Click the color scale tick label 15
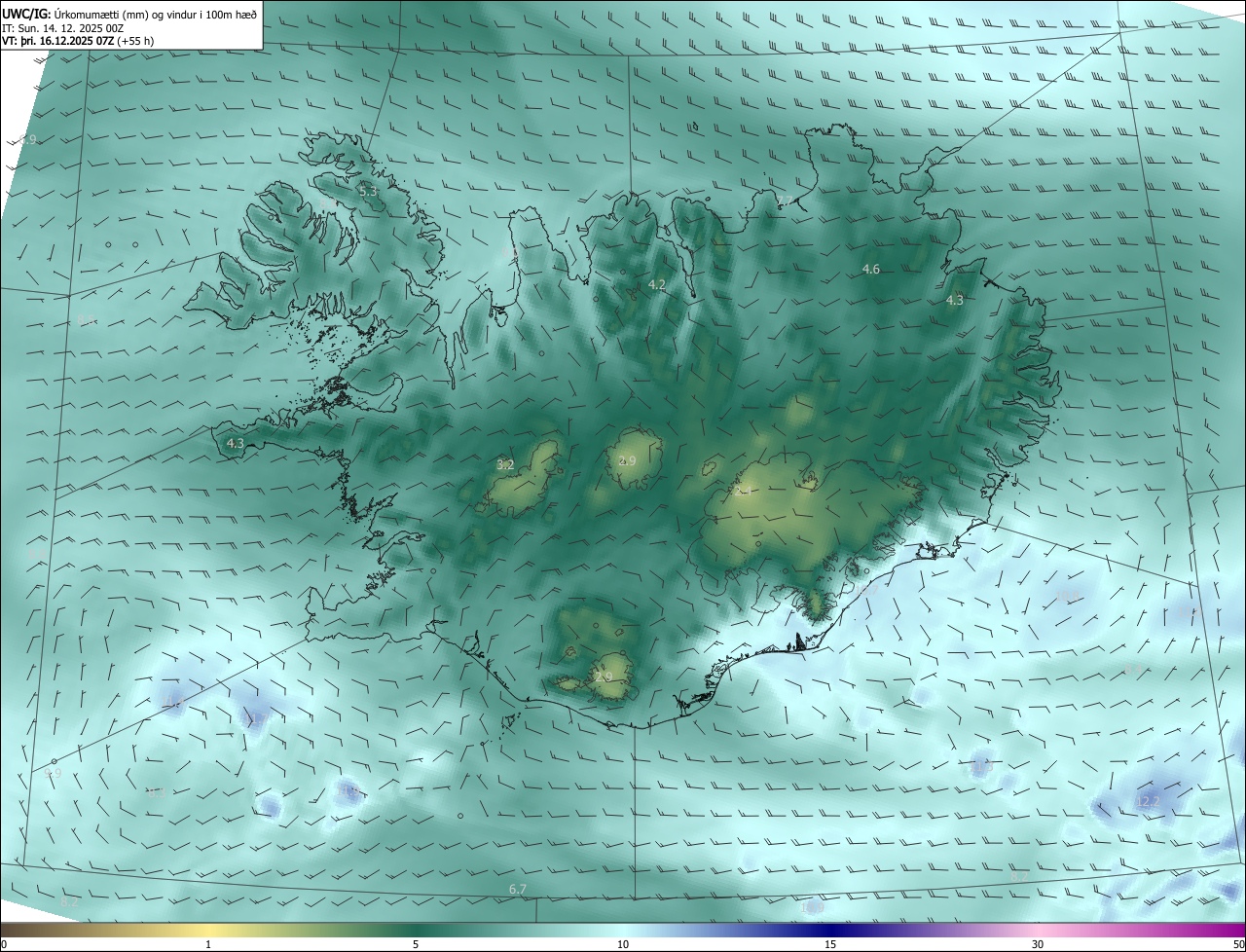The width and height of the screenshot is (1246, 952). (x=830, y=944)
